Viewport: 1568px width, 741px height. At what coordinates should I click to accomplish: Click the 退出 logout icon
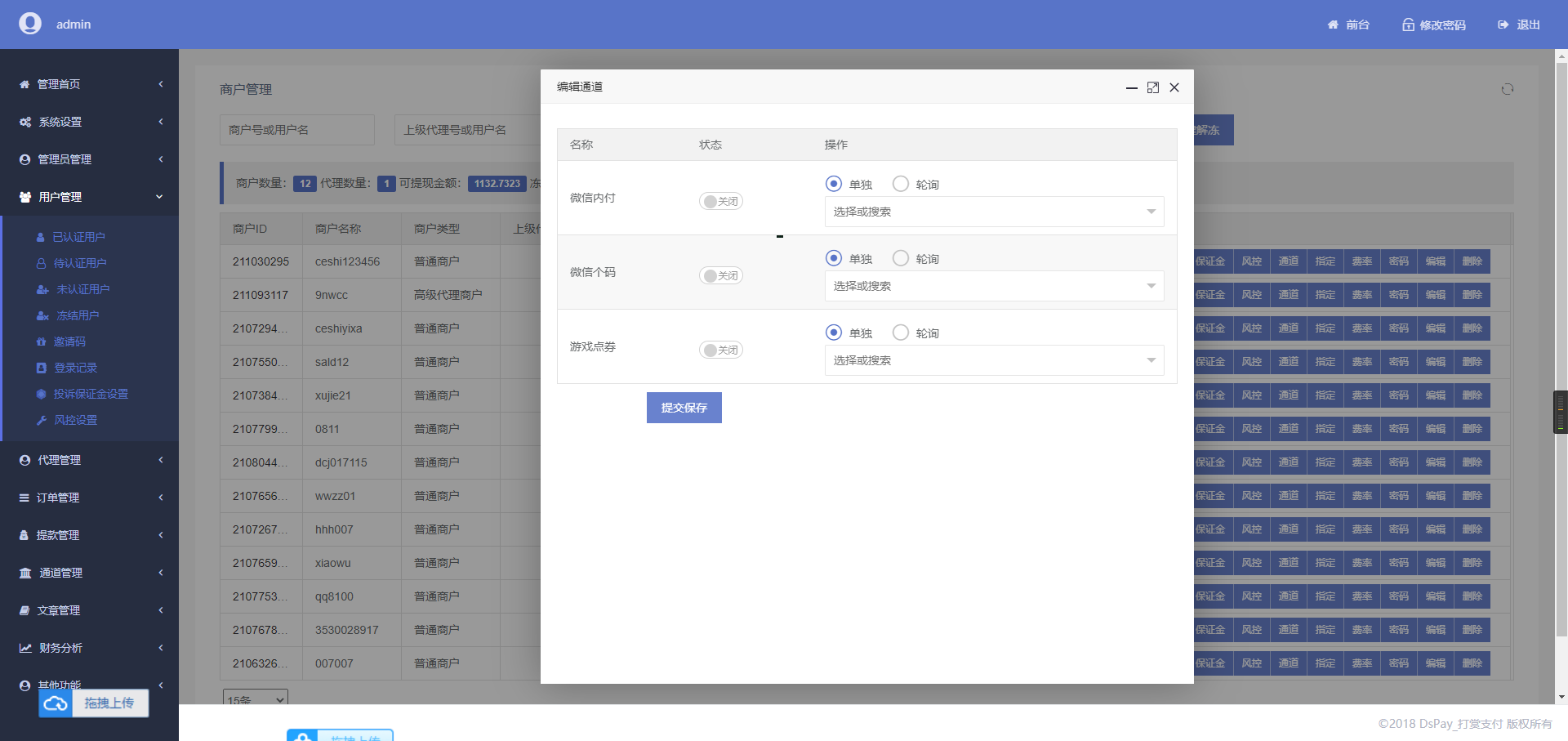(x=1502, y=25)
